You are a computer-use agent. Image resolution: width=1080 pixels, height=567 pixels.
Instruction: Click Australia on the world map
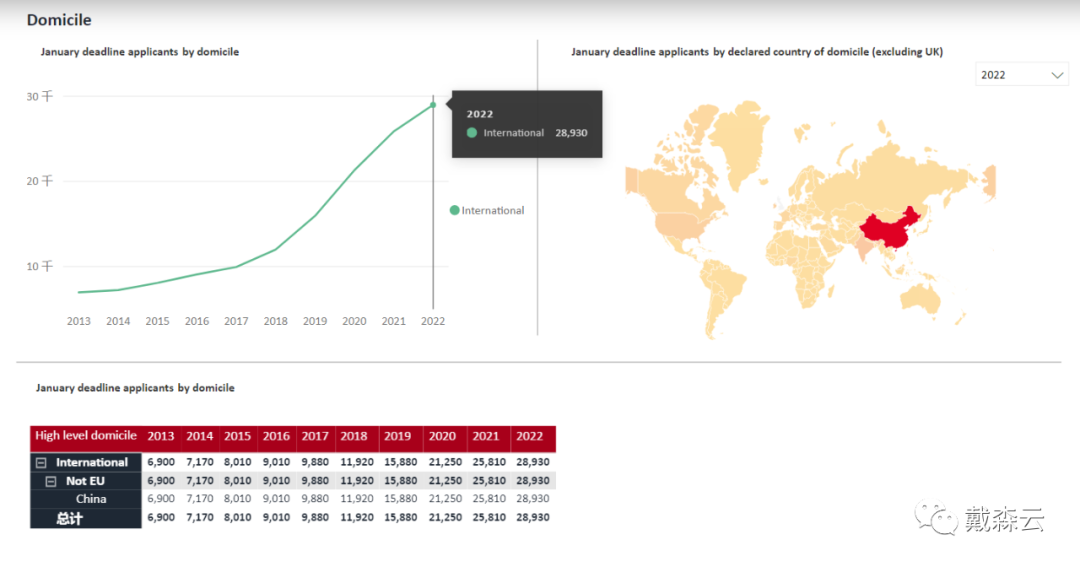point(929,297)
